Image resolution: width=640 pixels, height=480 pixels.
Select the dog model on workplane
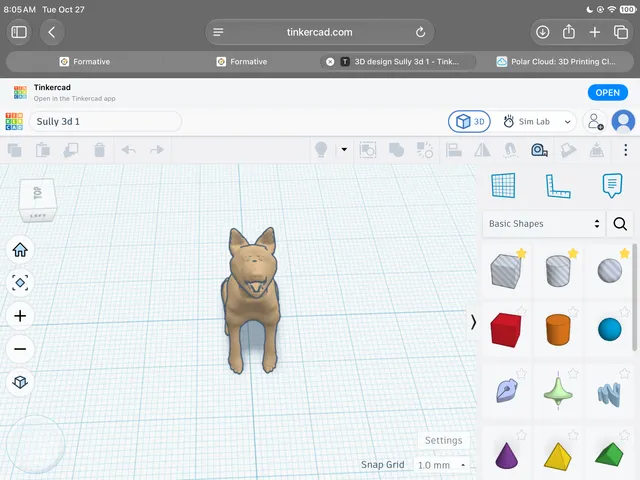pos(251,300)
